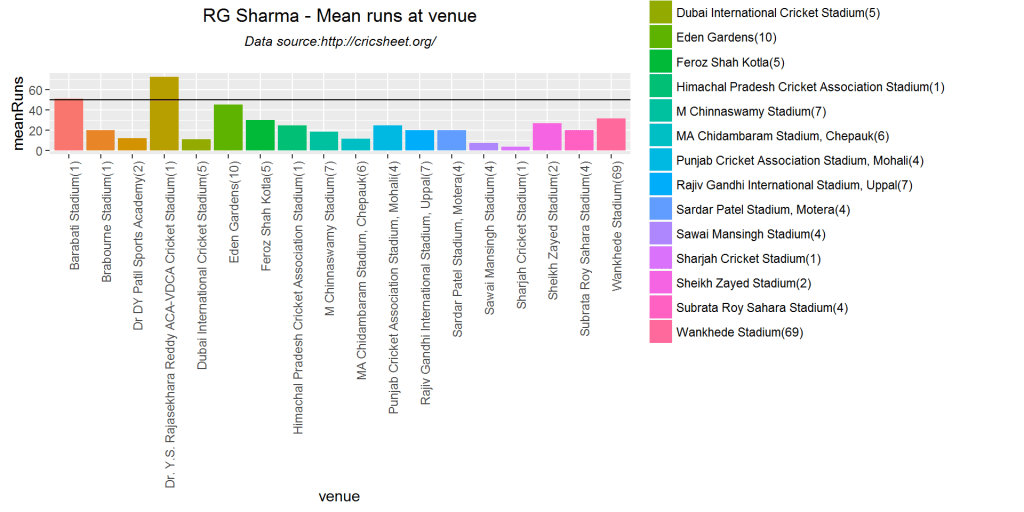Image resolution: width=1024 pixels, height=512 pixels.
Task: Click the Barabati Stadium bar in the chart
Action: coord(69,125)
